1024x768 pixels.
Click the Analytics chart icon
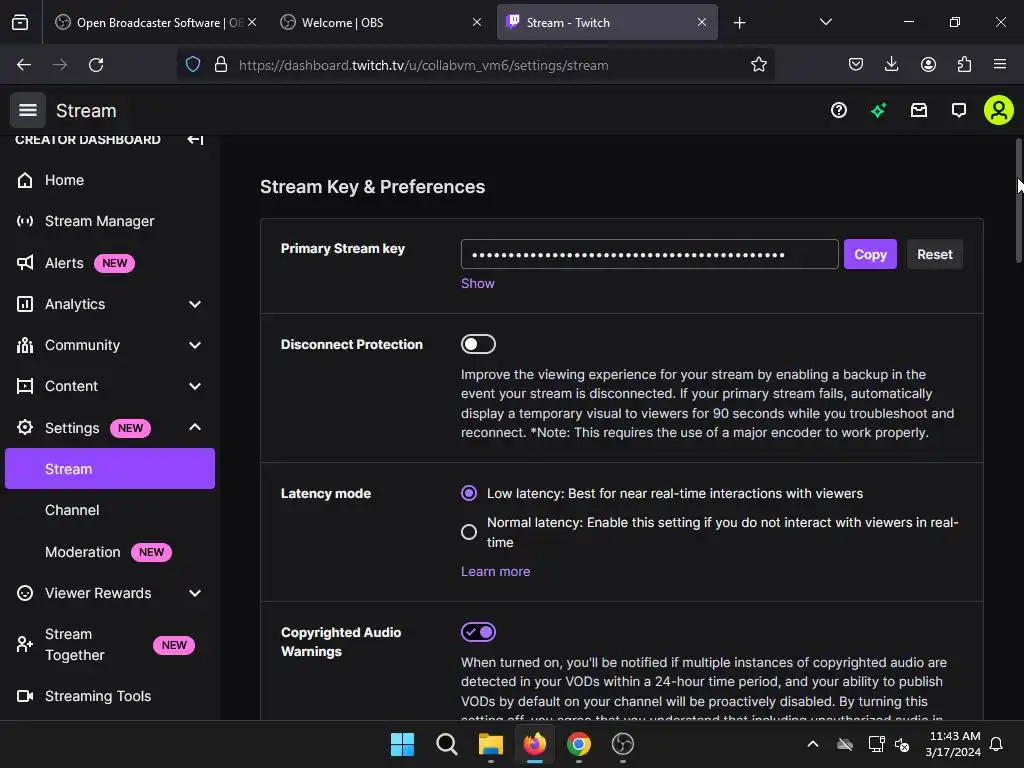(x=25, y=304)
